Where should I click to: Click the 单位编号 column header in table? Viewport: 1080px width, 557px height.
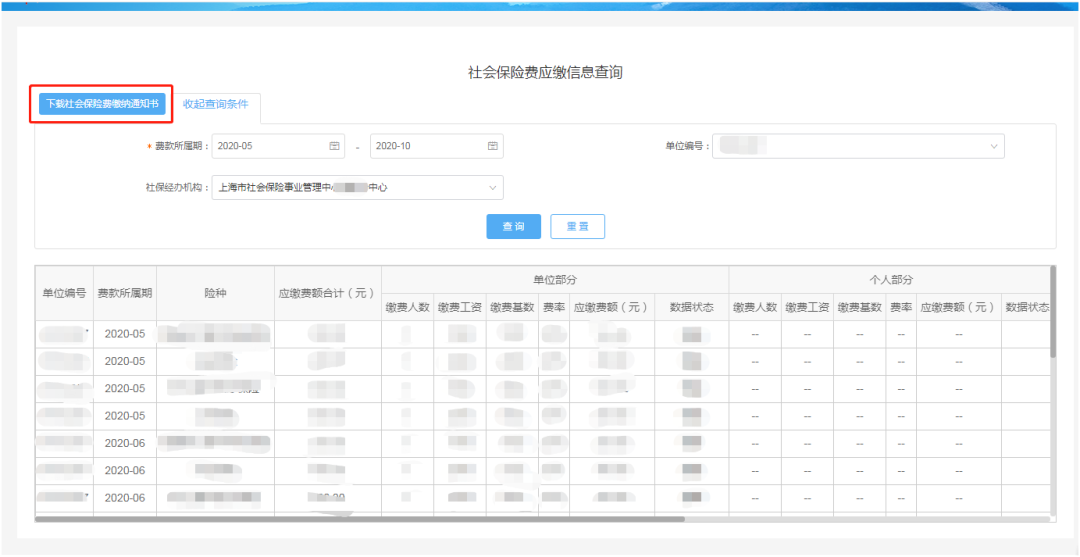click(64, 293)
